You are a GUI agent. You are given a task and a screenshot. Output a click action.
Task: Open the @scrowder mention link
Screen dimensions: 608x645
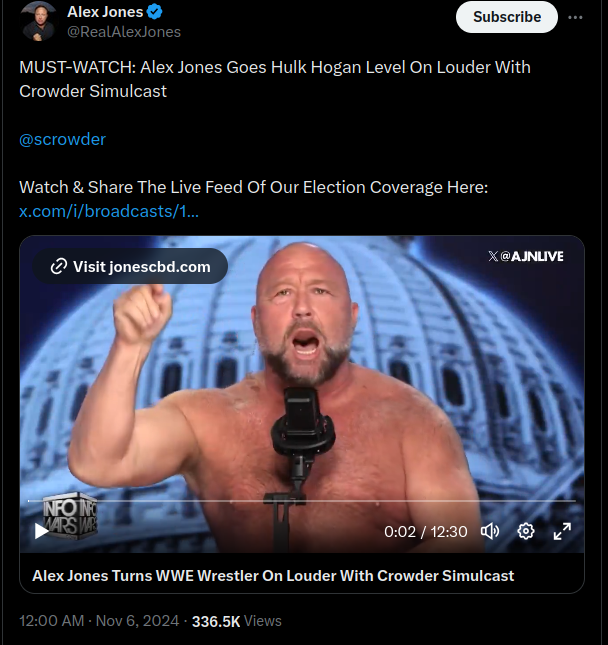(x=63, y=139)
